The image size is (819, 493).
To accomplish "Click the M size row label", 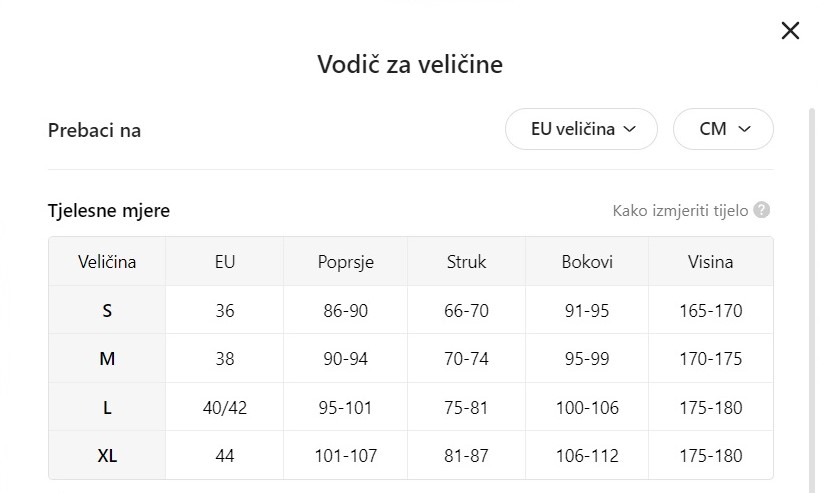I will tap(107, 358).
